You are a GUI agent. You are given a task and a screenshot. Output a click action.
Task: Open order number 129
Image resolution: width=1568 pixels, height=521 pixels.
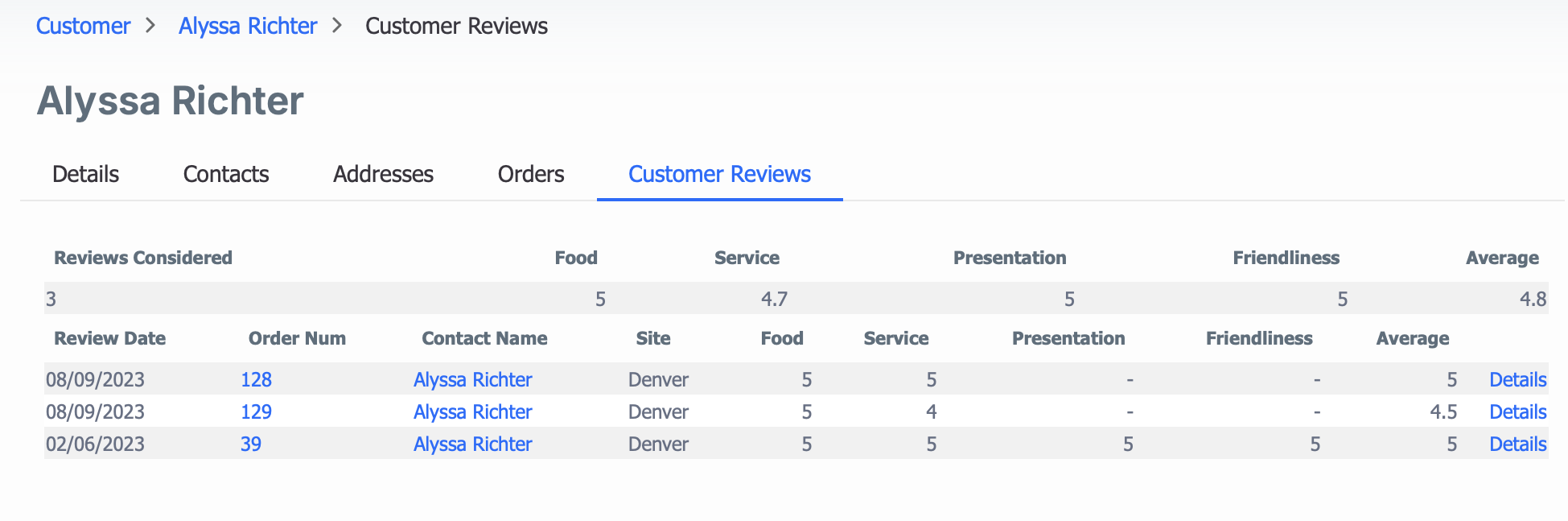256,411
